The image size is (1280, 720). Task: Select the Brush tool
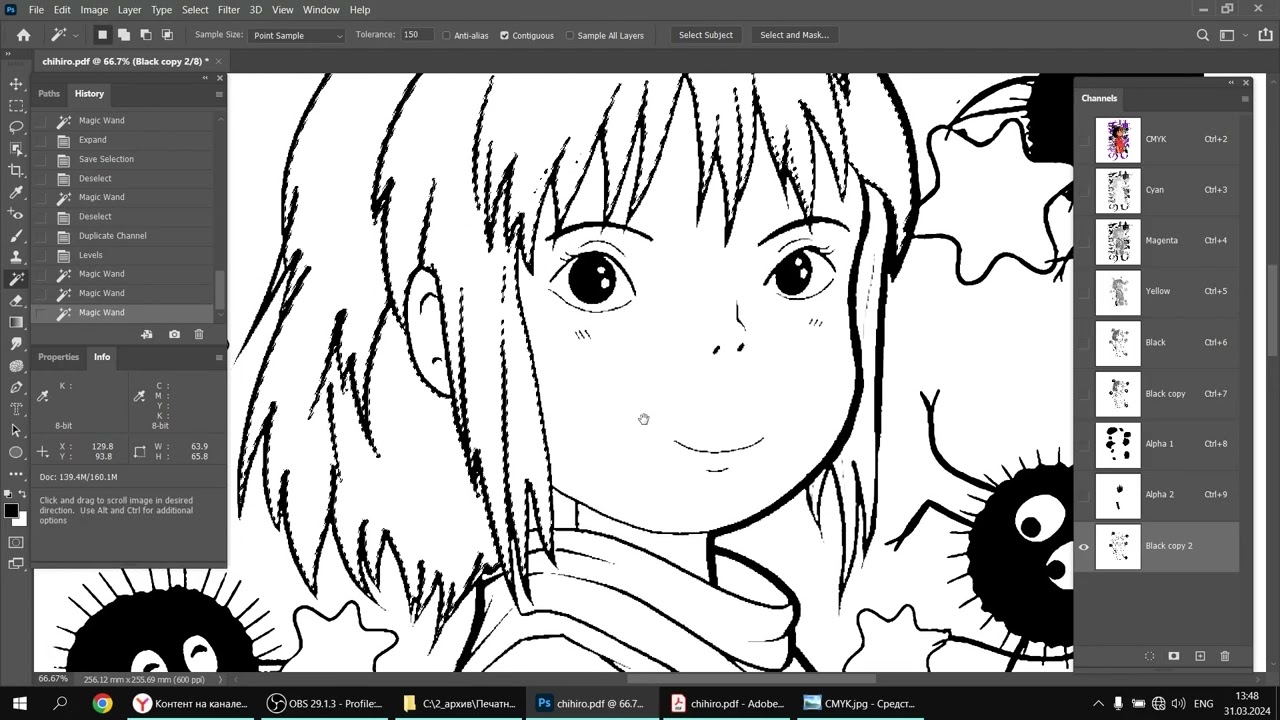(x=16, y=236)
